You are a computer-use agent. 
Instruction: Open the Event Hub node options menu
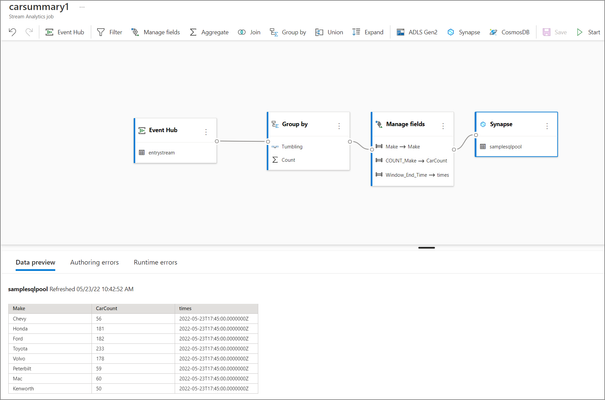[206, 132]
